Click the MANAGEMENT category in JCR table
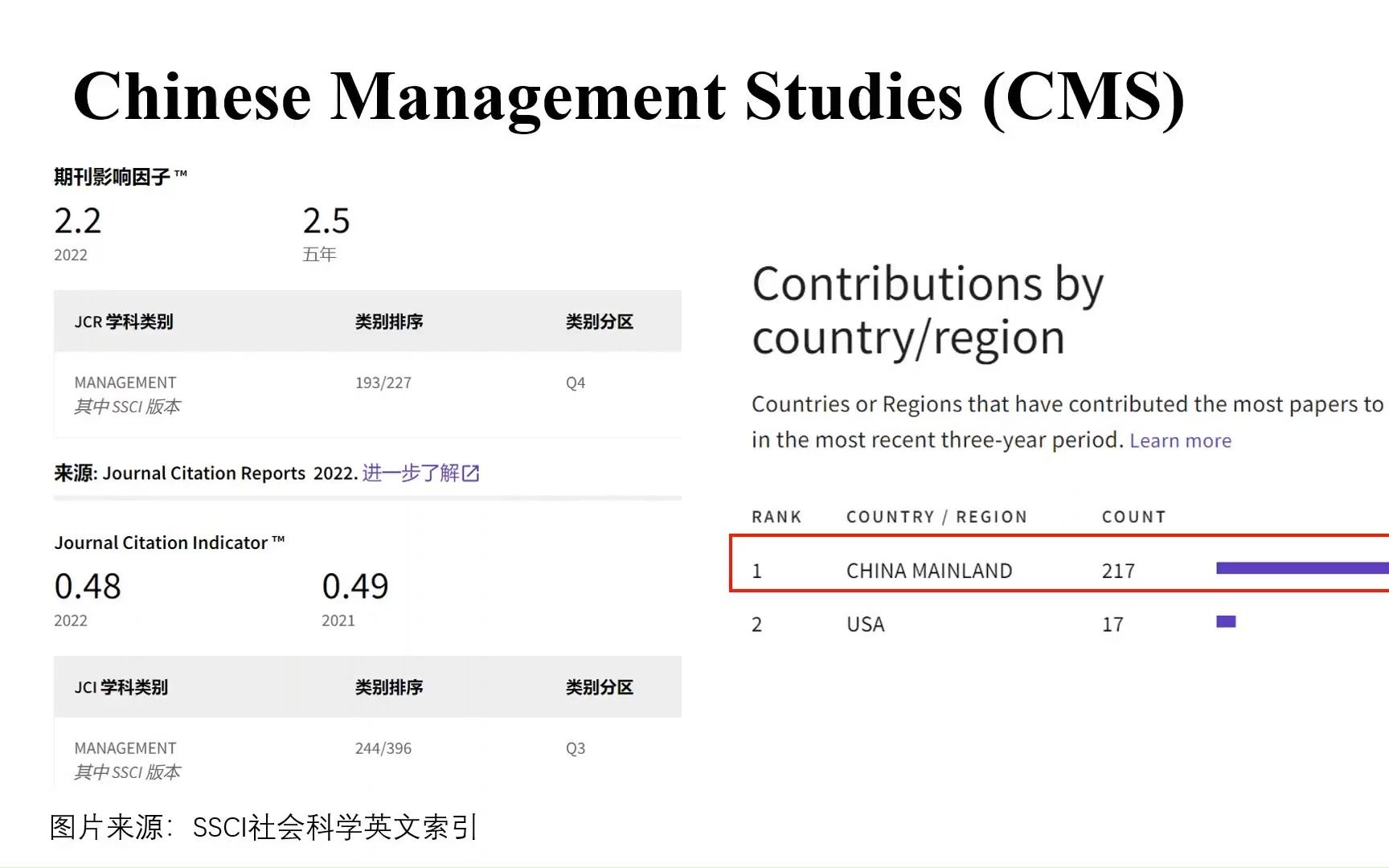Viewport: 1389px width, 868px height. pyautogui.click(x=125, y=383)
